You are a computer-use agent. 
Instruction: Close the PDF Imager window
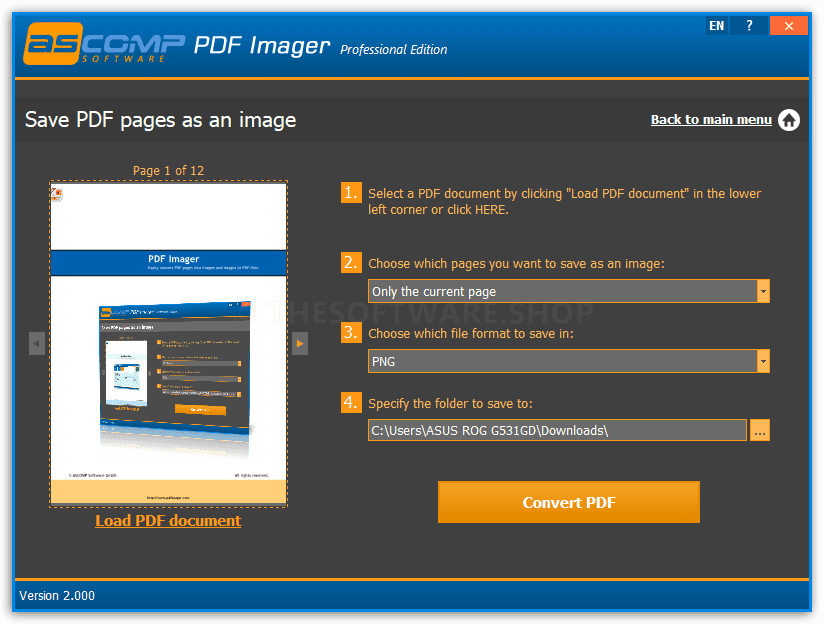coord(788,25)
